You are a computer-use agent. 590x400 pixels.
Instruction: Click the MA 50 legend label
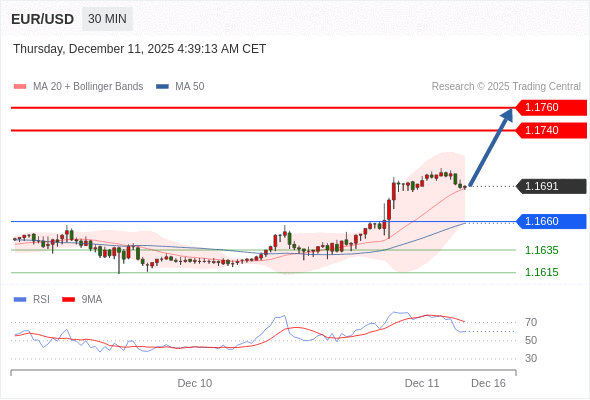(190, 87)
